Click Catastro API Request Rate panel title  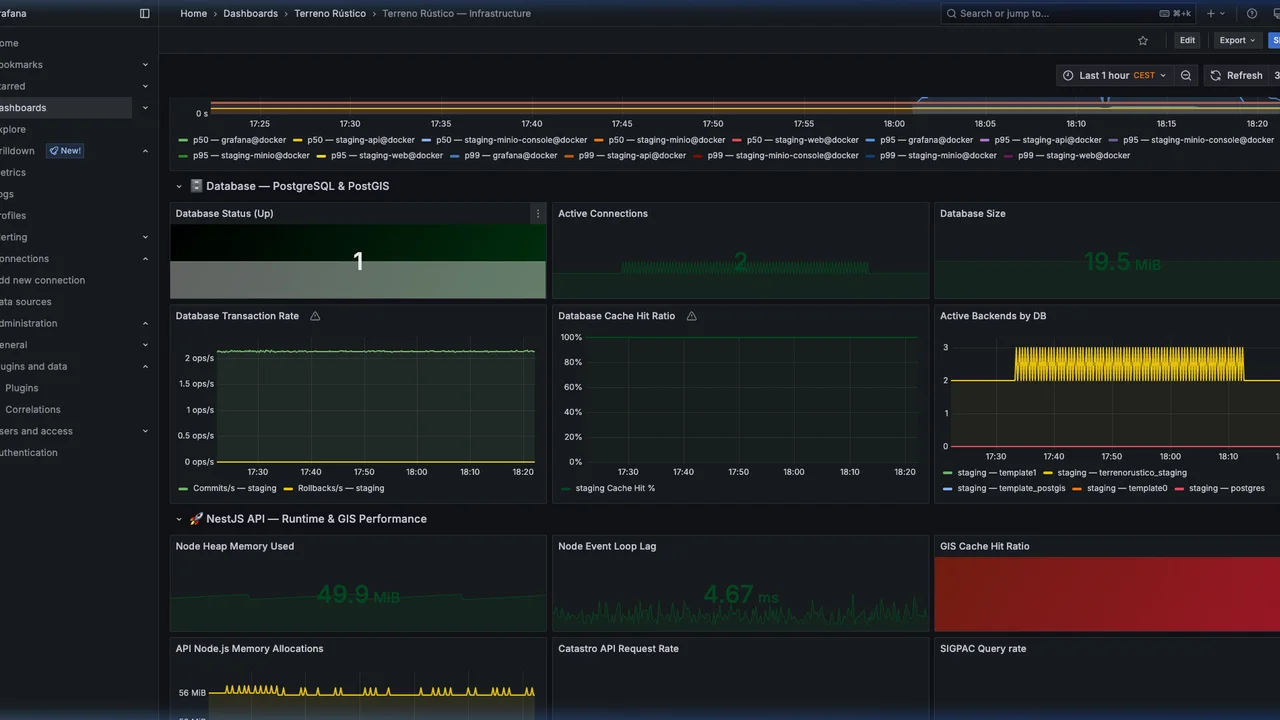click(x=618, y=649)
